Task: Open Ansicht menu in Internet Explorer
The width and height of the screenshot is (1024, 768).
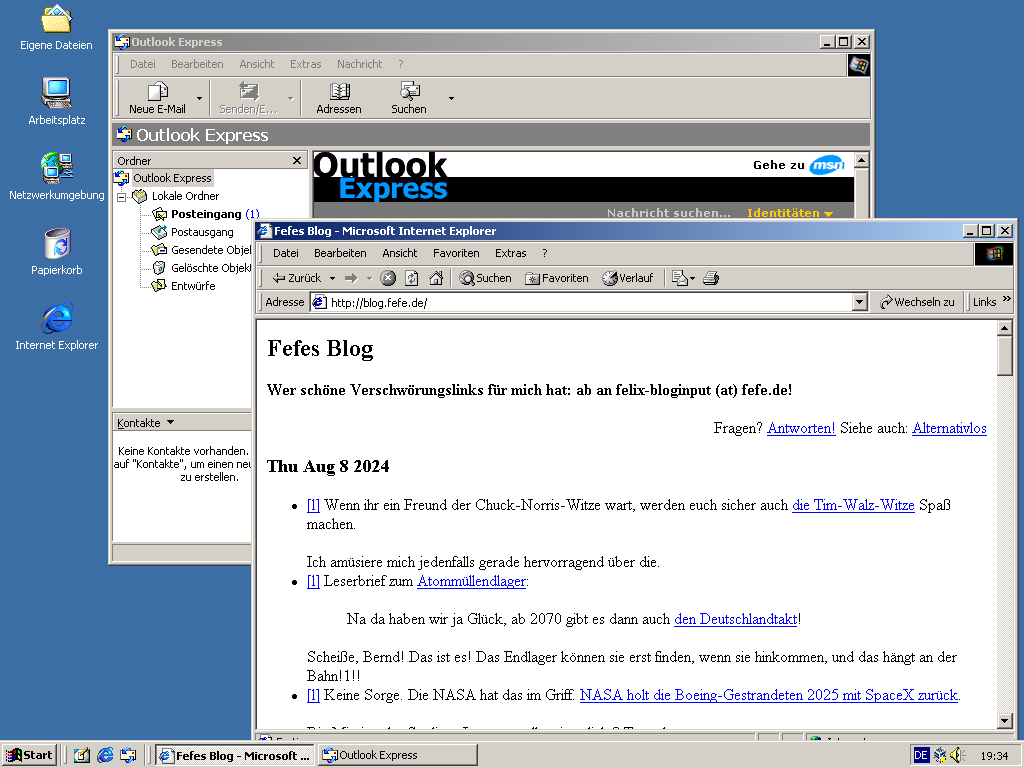Action: [400, 253]
